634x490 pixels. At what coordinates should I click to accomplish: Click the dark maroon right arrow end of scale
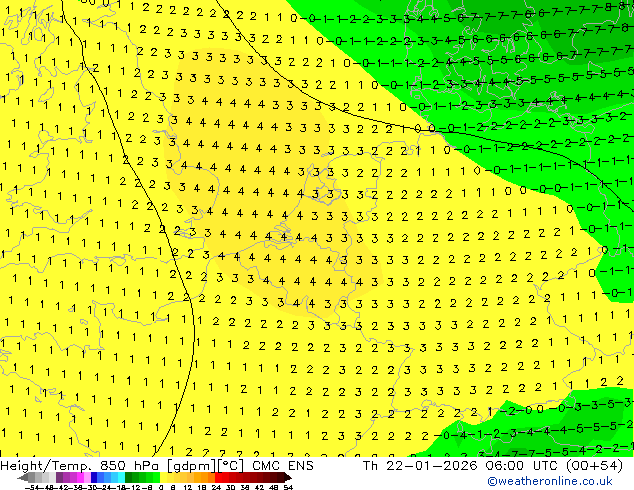[288, 477]
